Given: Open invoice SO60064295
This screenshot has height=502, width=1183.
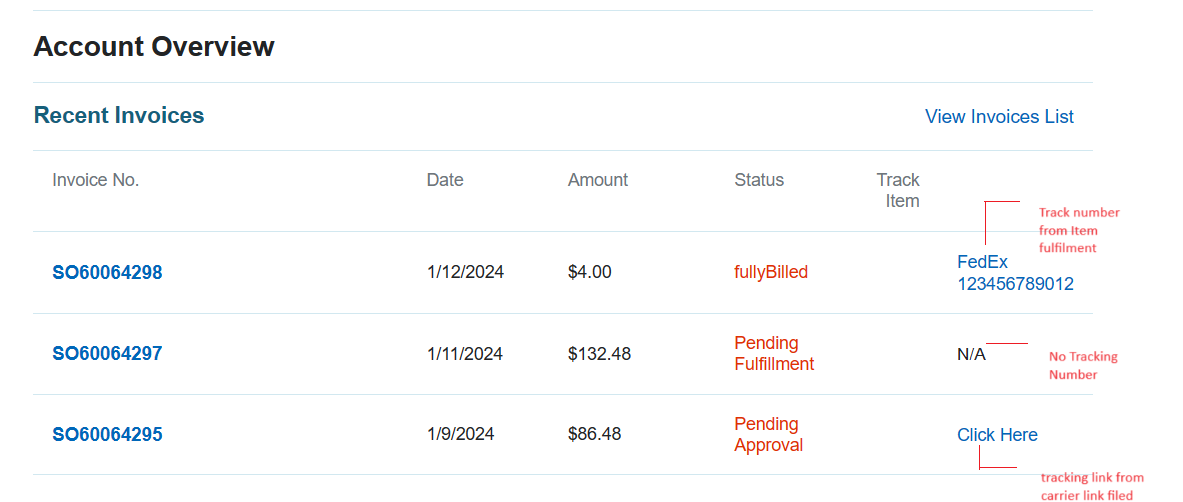Looking at the screenshot, I should (107, 434).
